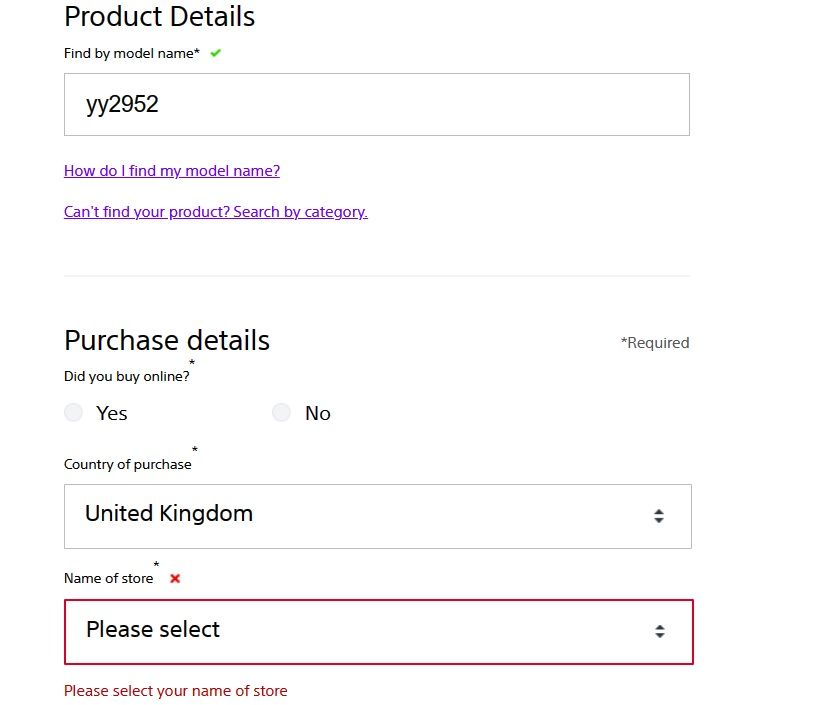Open the "Please select" store dropdown
Screen dimensions: 816x705
tap(377, 631)
